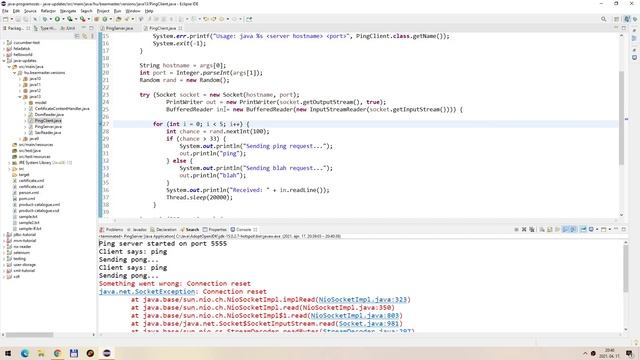Click the Open Type toolbar icon
Screen dimensions: 640x360
coord(118,19)
